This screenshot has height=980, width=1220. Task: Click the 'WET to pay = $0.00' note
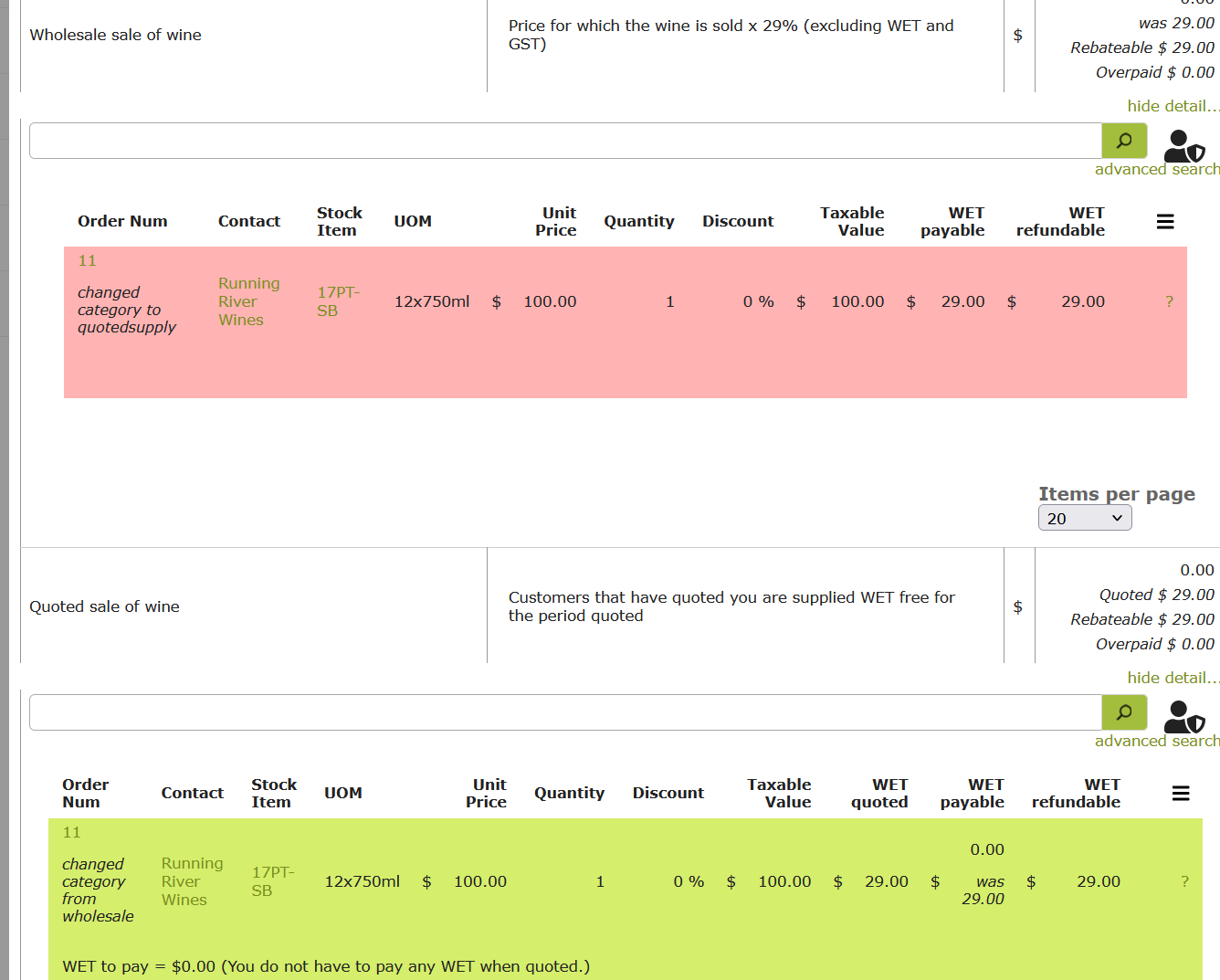point(326,966)
